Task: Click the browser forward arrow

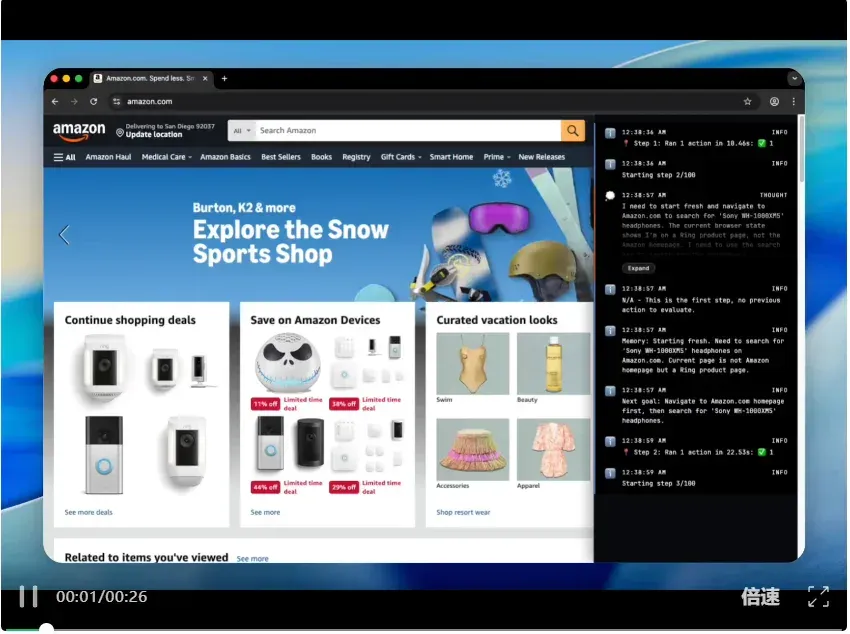Action: 74,101
